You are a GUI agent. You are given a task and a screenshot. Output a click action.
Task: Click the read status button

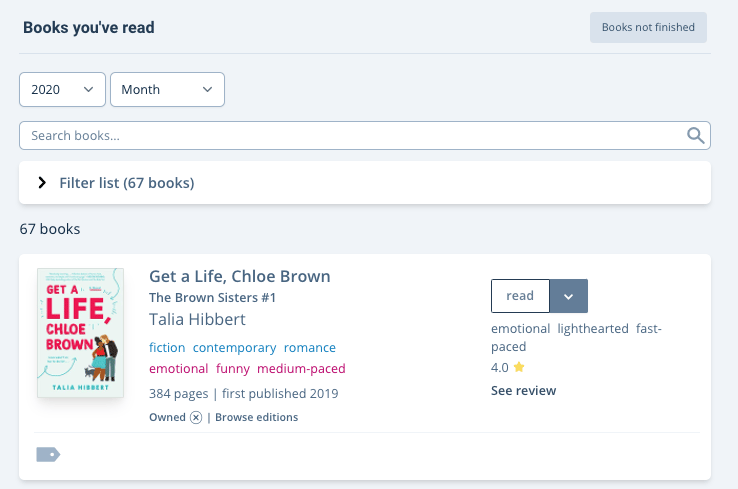(520, 296)
